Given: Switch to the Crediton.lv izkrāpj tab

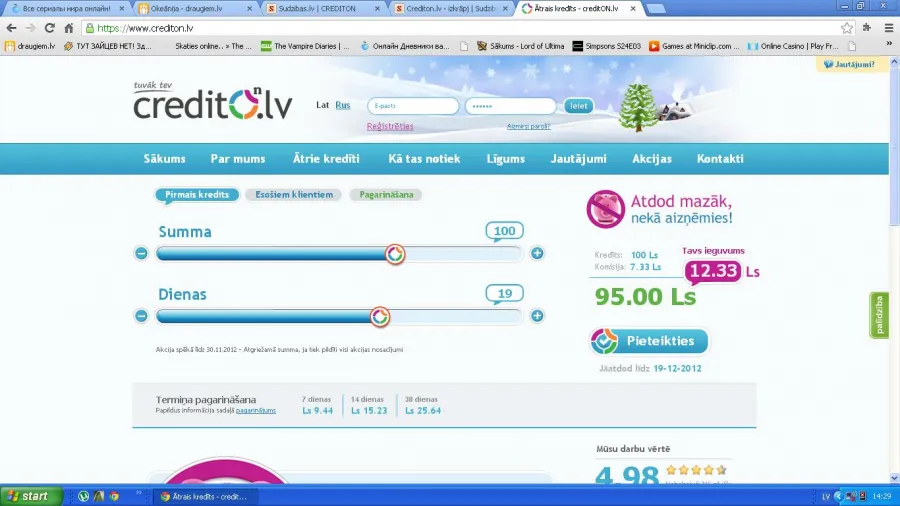Looking at the screenshot, I should tap(451, 9).
